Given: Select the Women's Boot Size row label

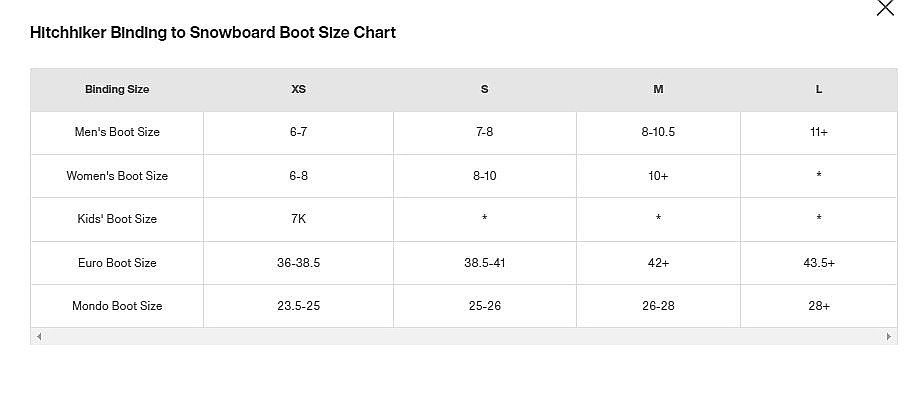Looking at the screenshot, I should coord(117,176).
